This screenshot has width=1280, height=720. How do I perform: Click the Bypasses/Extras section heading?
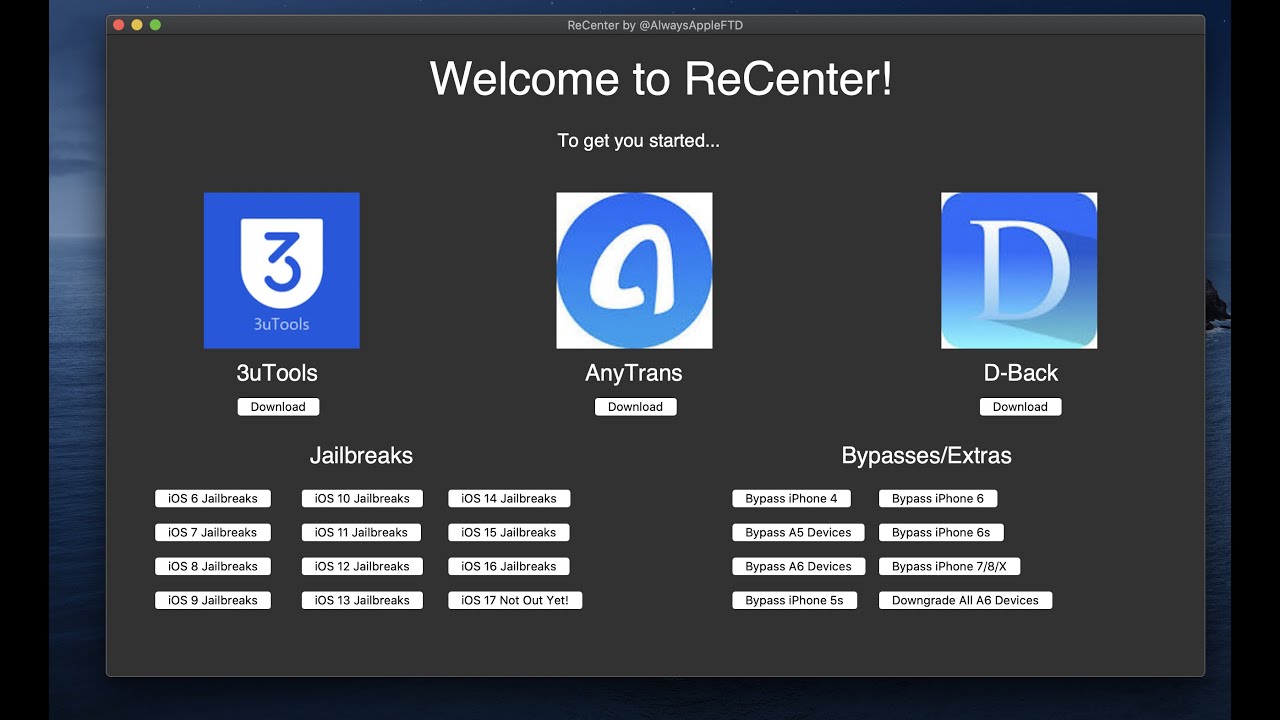point(927,456)
